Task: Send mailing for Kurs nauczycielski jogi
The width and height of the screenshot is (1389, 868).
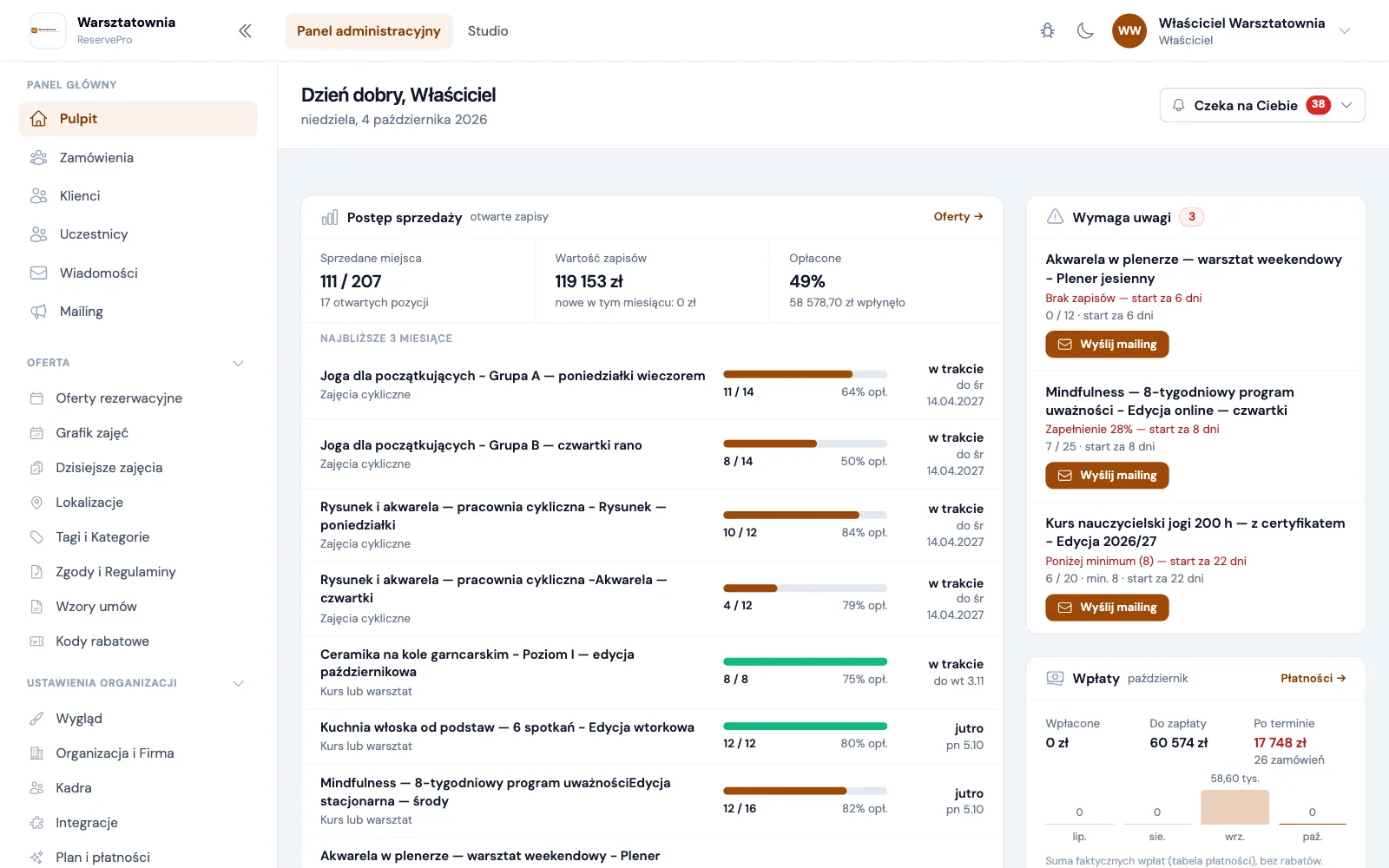Action: point(1107,608)
